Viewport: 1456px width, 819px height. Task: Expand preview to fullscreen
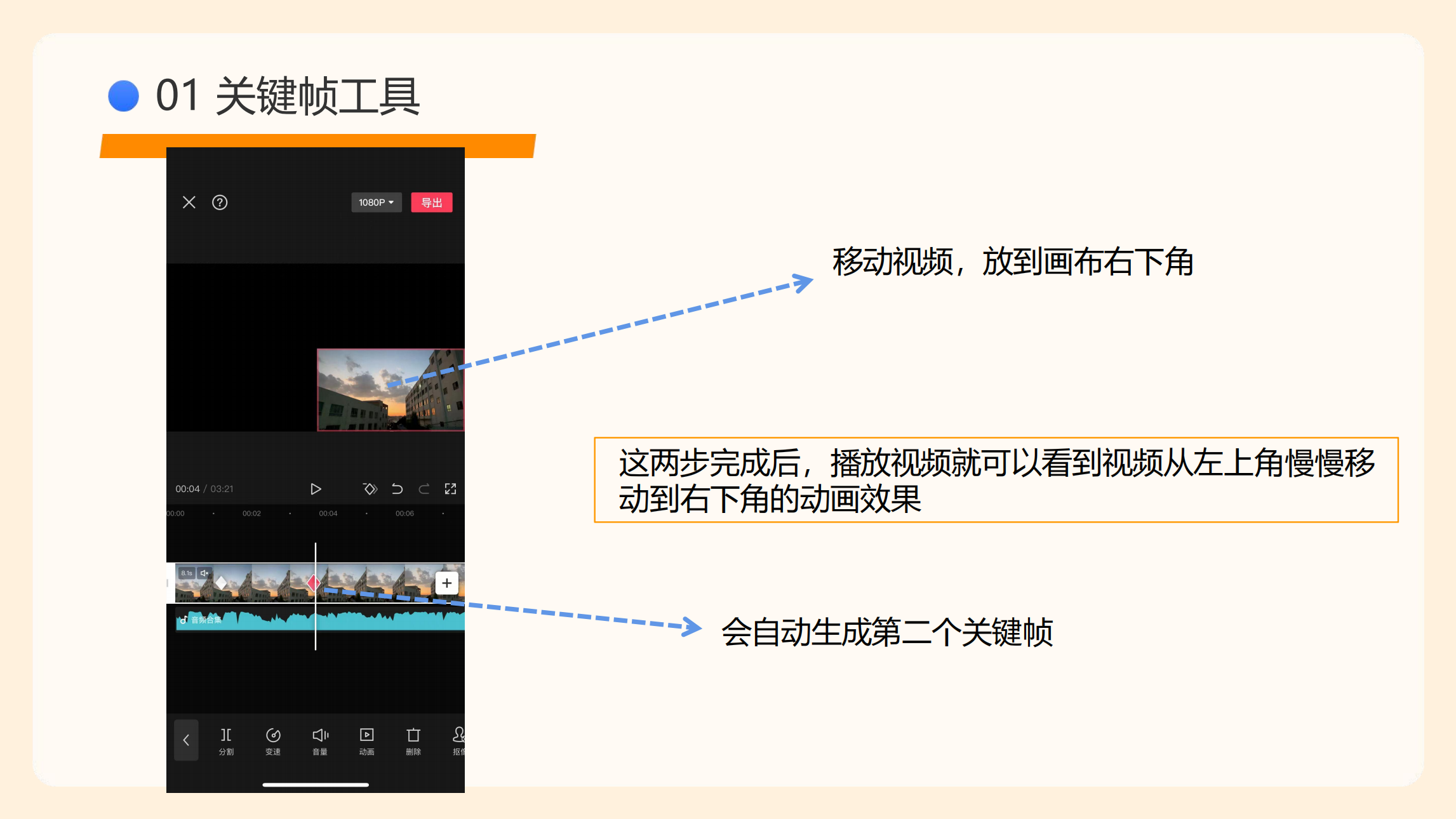tap(451, 489)
